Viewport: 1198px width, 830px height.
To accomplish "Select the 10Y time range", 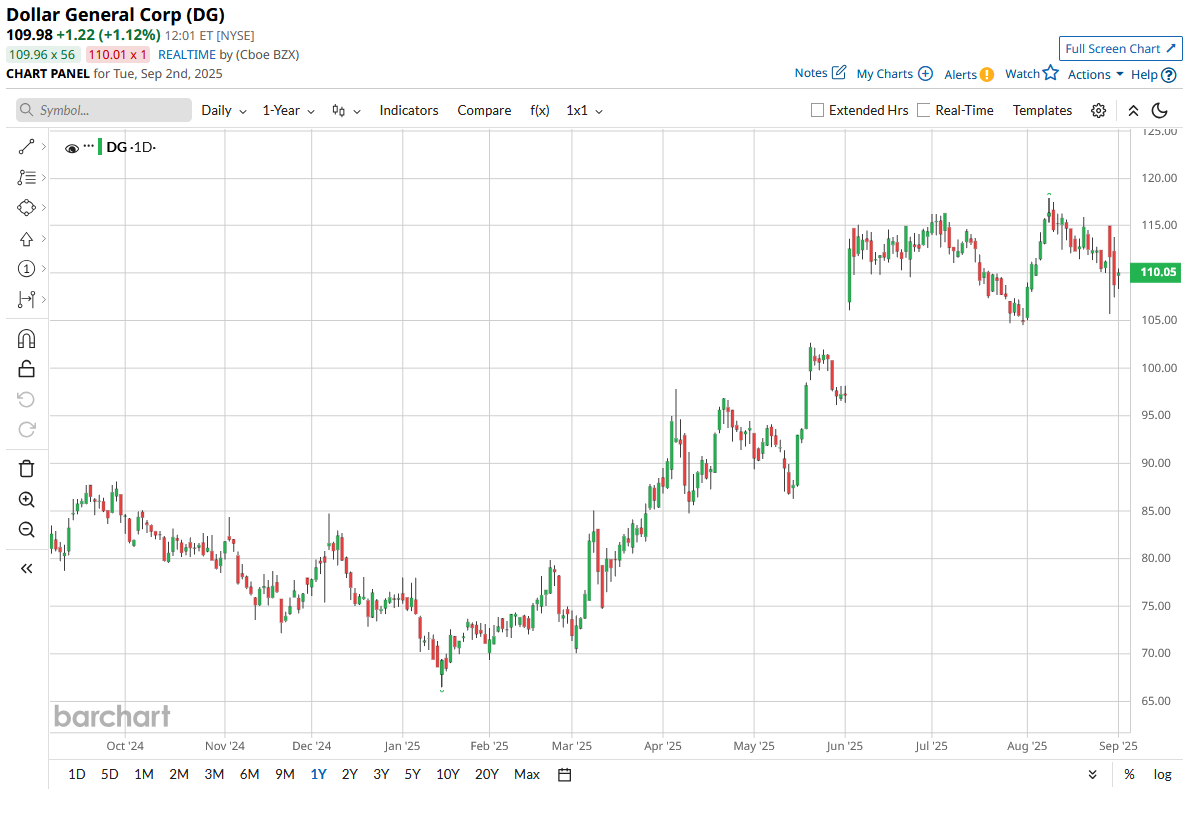I will (448, 775).
